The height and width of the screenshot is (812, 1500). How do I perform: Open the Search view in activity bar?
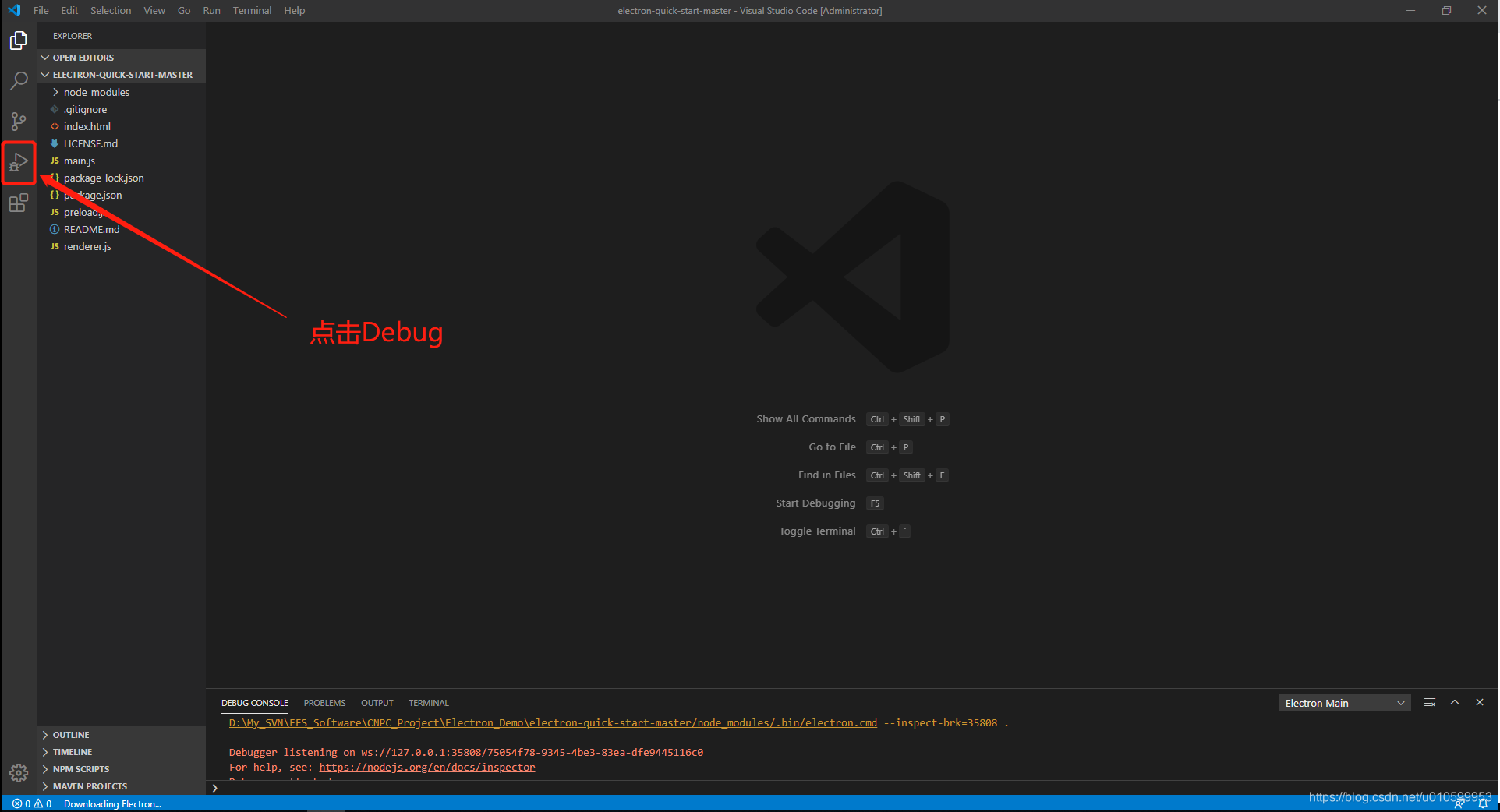coord(19,81)
